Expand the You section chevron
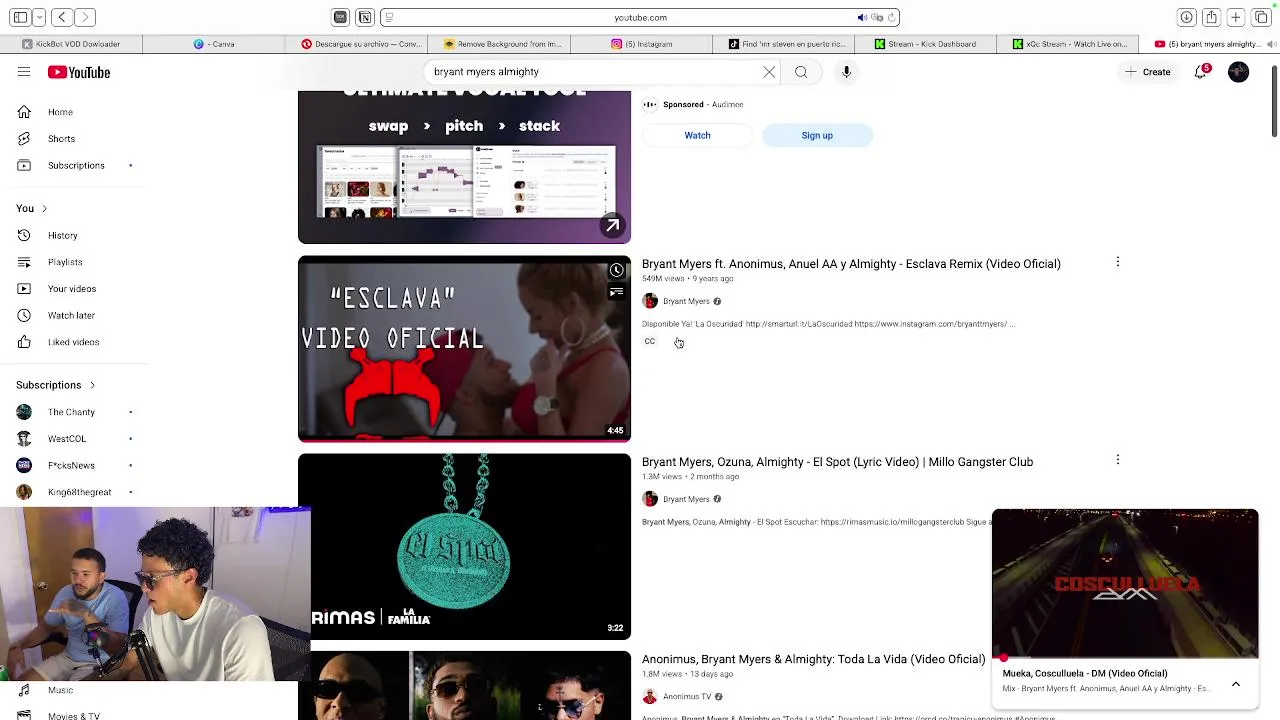Screen dimensions: 1280x720 pos(44,208)
